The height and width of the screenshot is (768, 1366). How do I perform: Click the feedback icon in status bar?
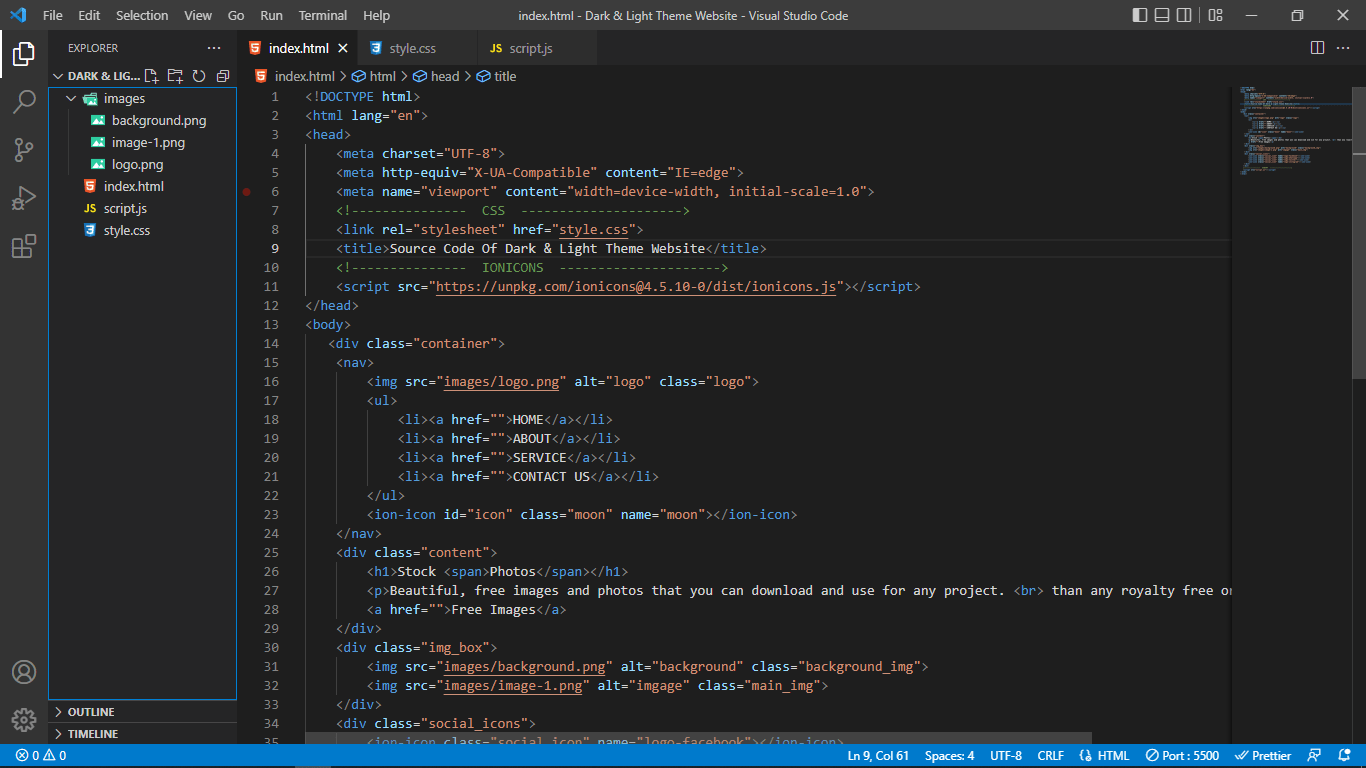point(1315,756)
